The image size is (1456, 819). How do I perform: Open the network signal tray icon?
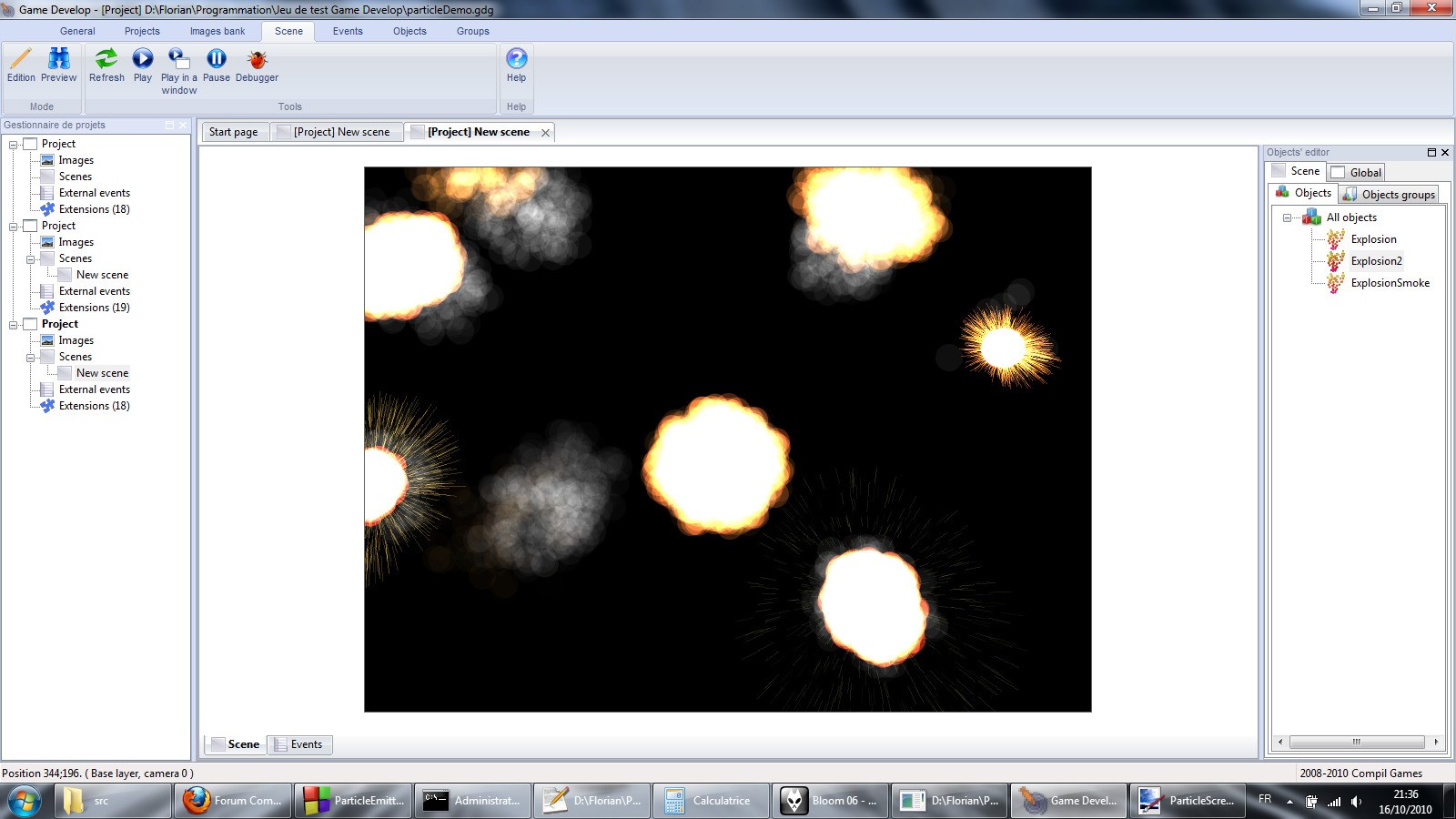1334,802
